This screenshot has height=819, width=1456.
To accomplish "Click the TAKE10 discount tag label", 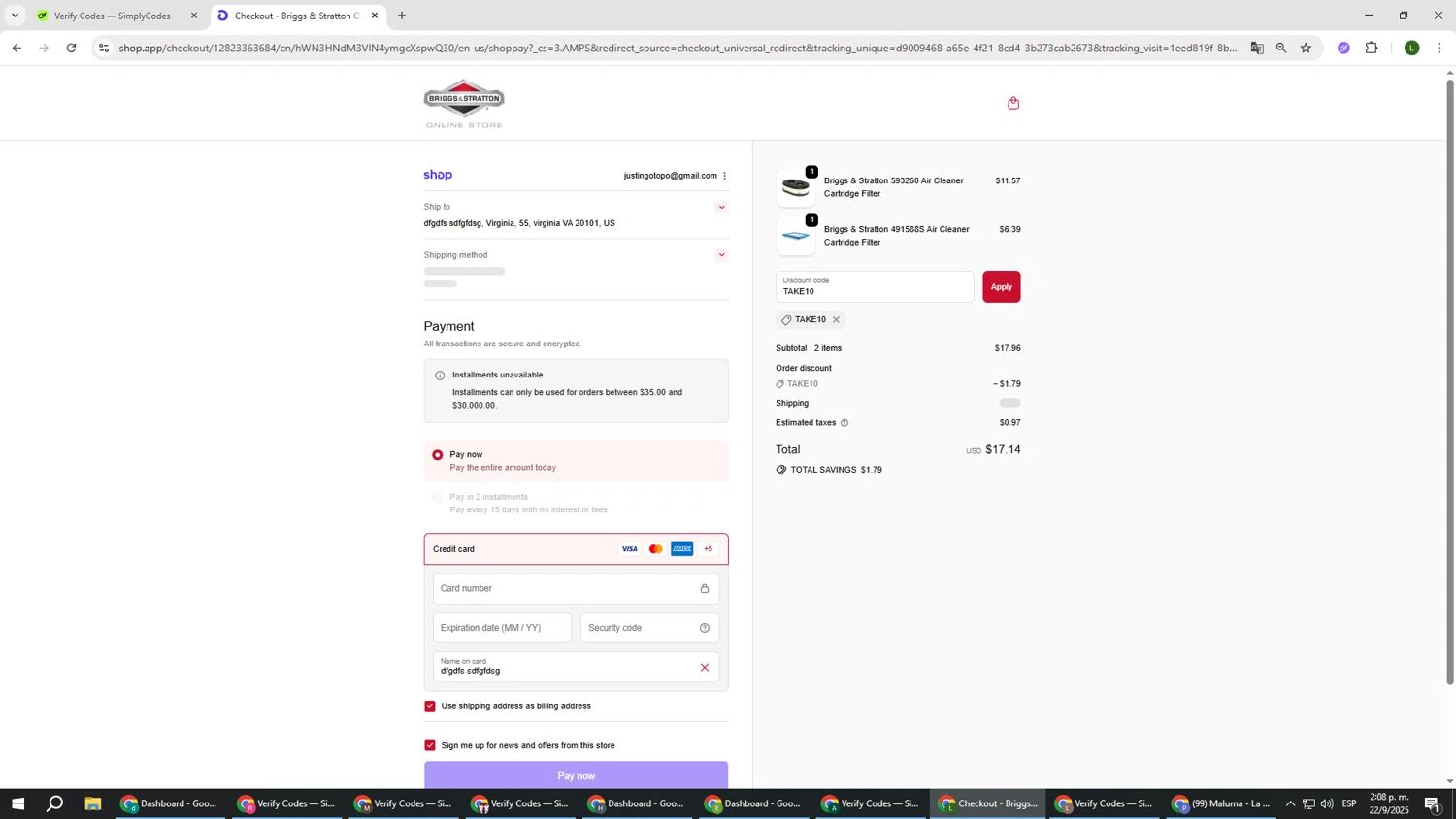I will 810,320.
